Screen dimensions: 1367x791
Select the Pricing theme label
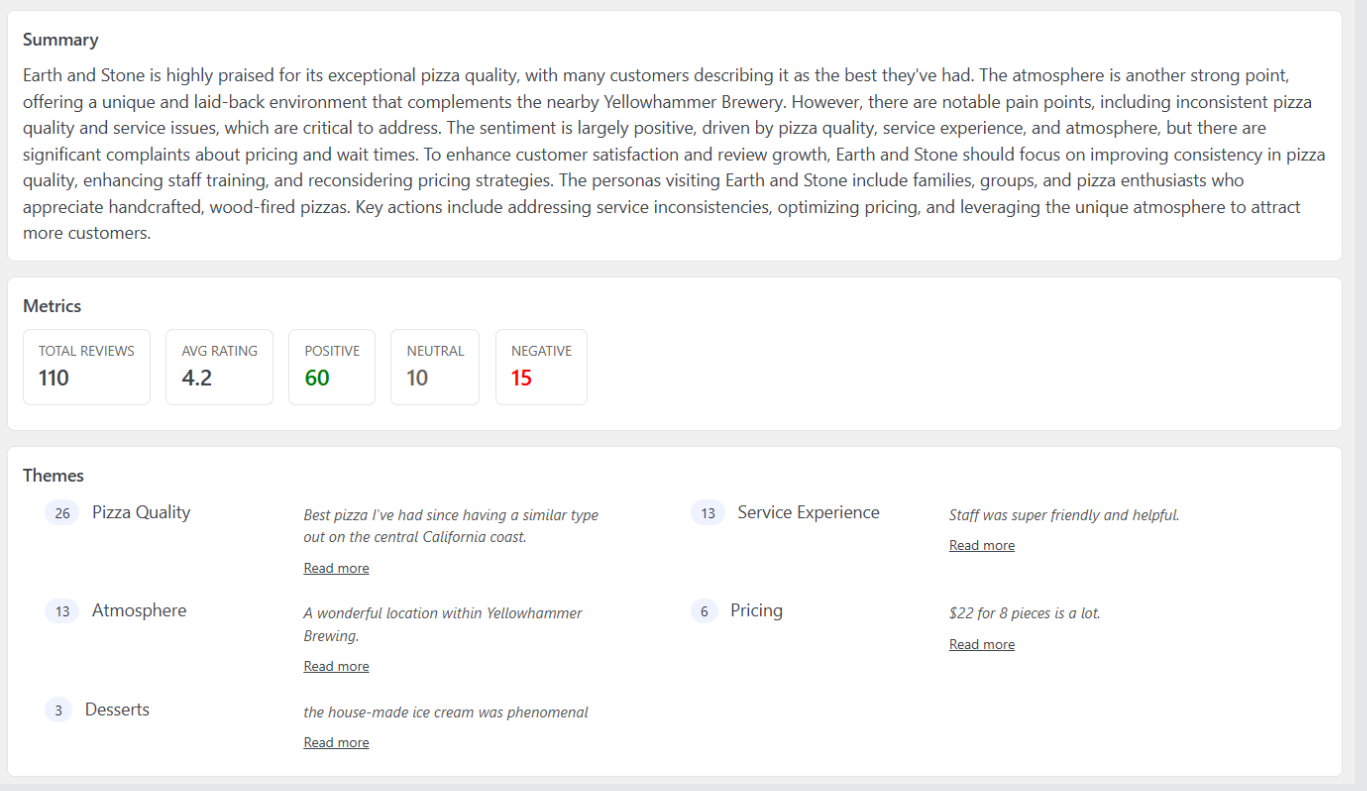(756, 610)
